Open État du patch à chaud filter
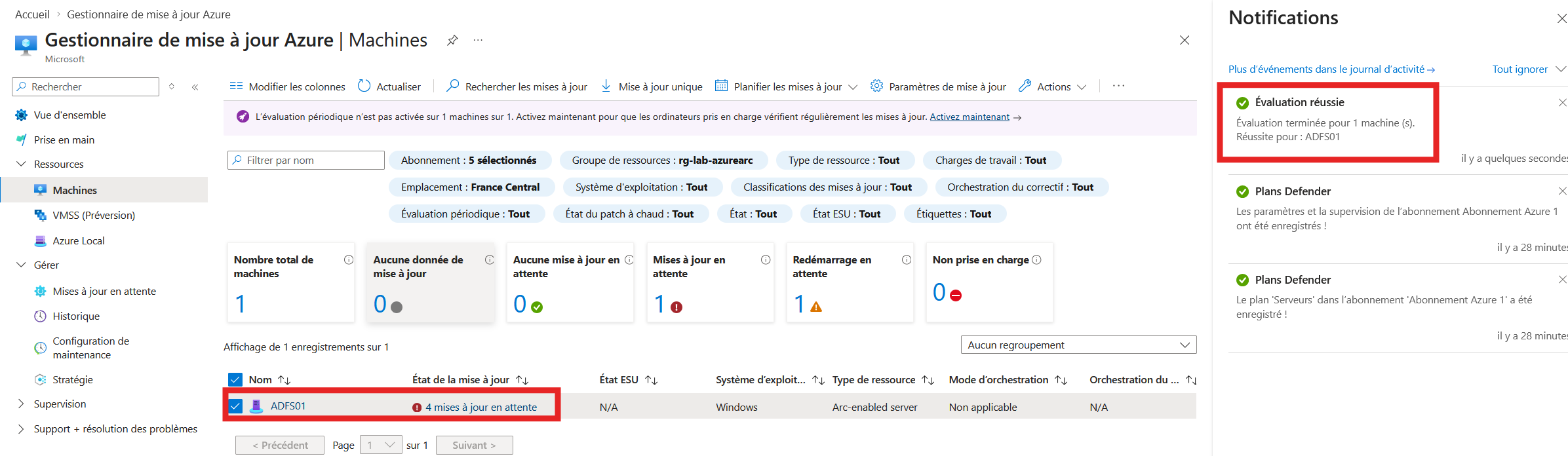The image size is (1568, 456). [631, 214]
